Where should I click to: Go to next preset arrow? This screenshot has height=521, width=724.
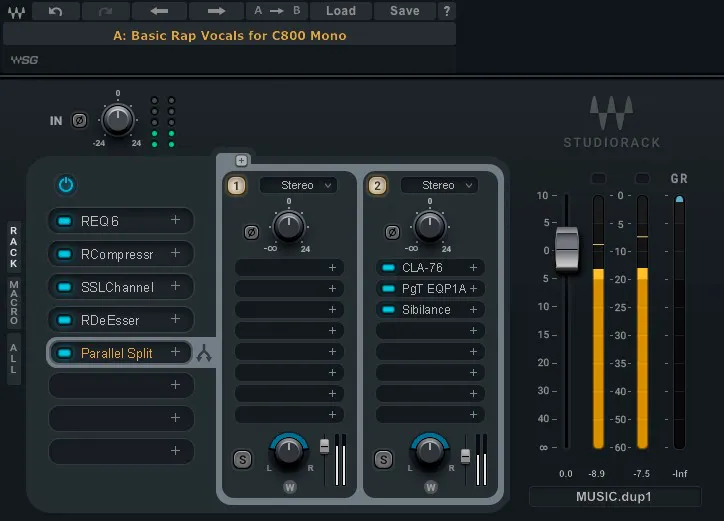[x=216, y=11]
